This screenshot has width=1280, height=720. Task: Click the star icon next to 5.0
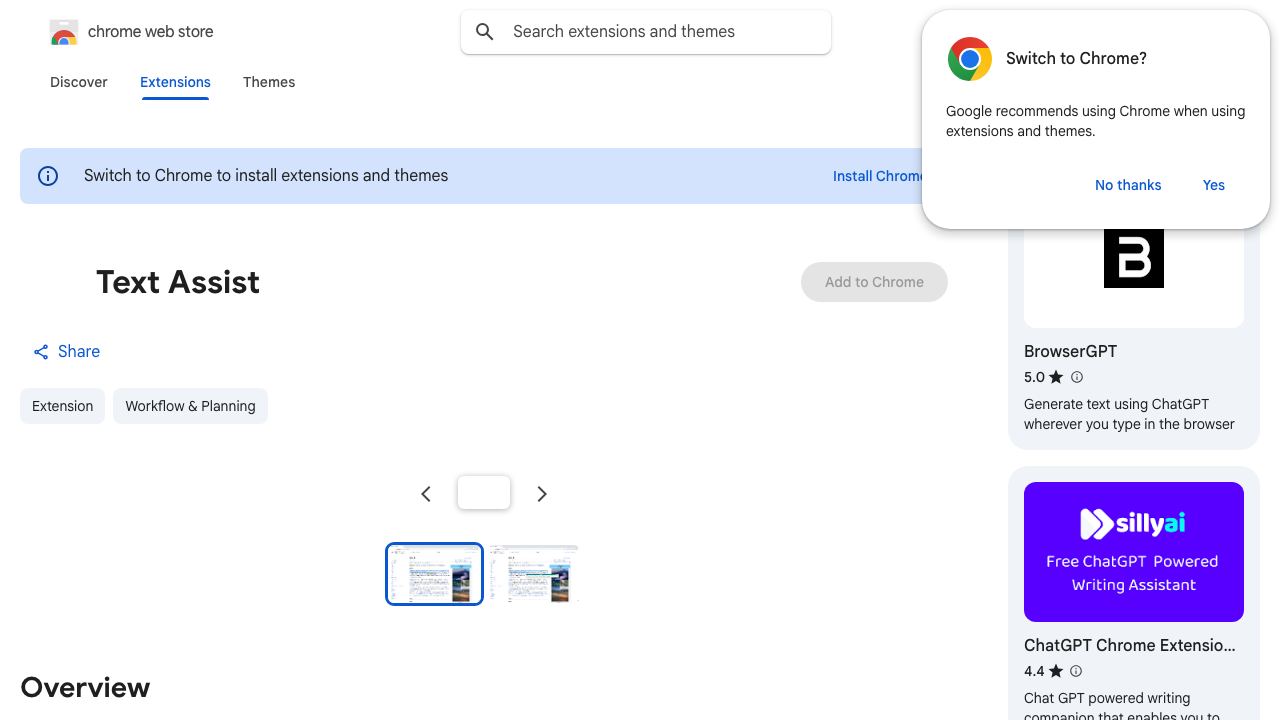pyautogui.click(x=1056, y=377)
